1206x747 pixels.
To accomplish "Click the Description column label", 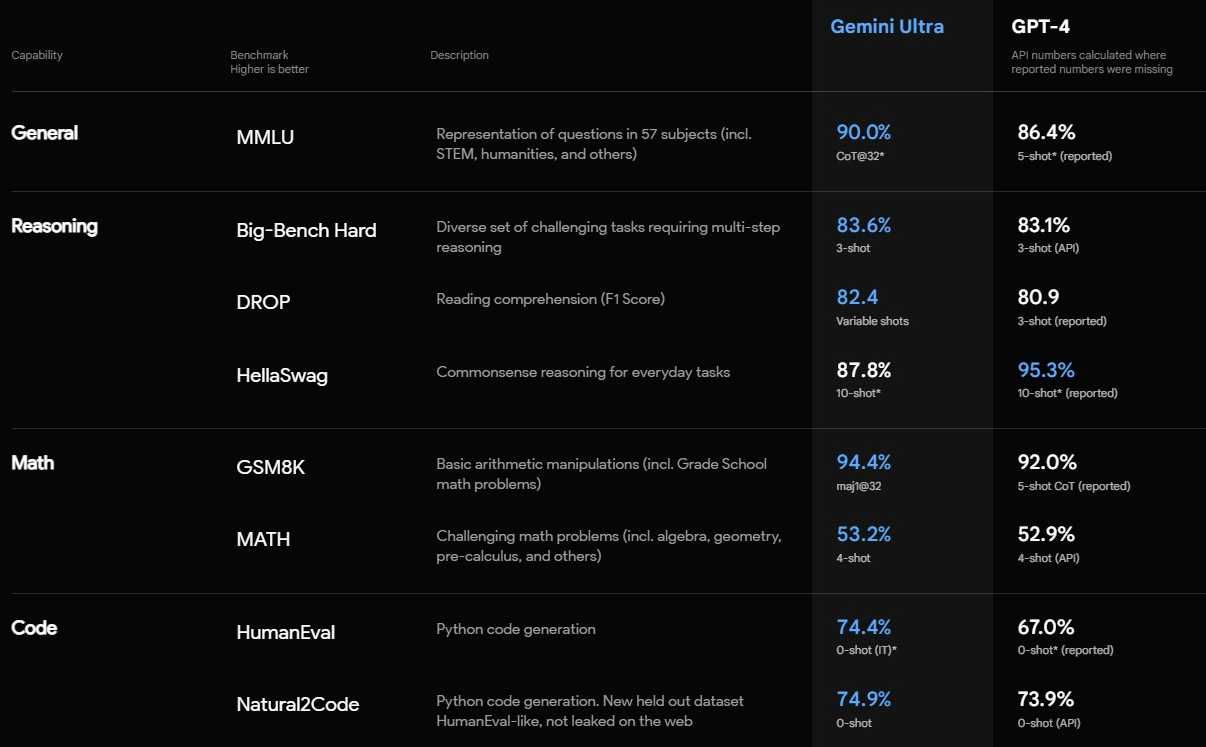I will [x=459, y=55].
